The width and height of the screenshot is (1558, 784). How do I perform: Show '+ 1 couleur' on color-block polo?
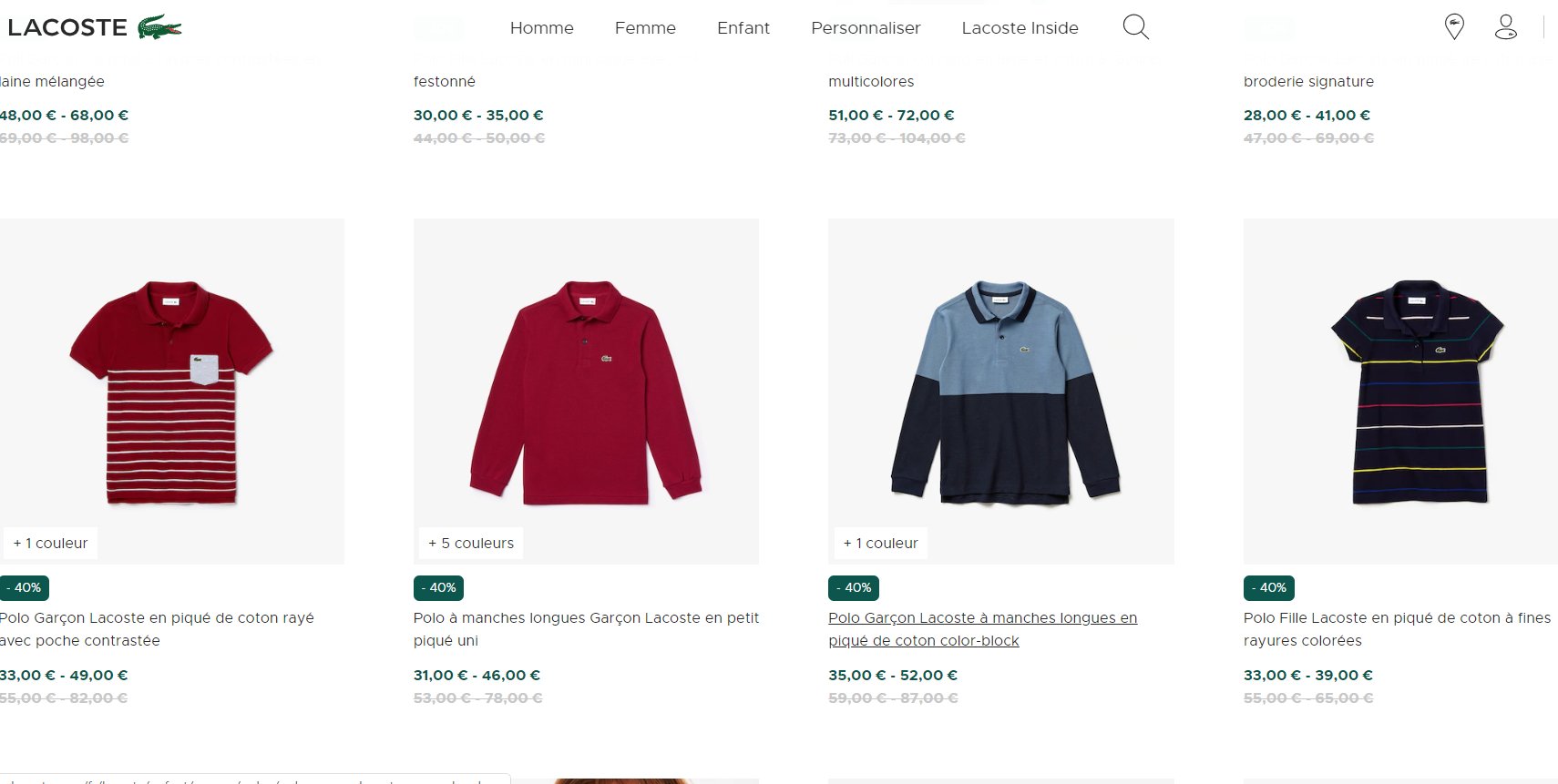[x=881, y=543]
